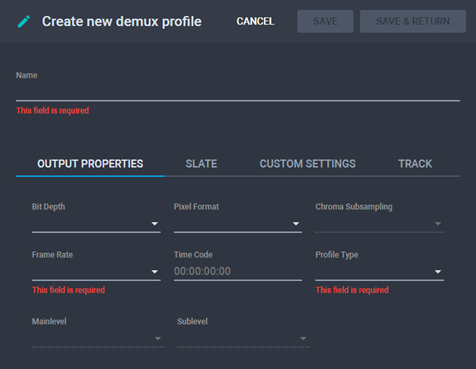
Task: Click the pencil edit icon beside title
Action: coord(24,21)
